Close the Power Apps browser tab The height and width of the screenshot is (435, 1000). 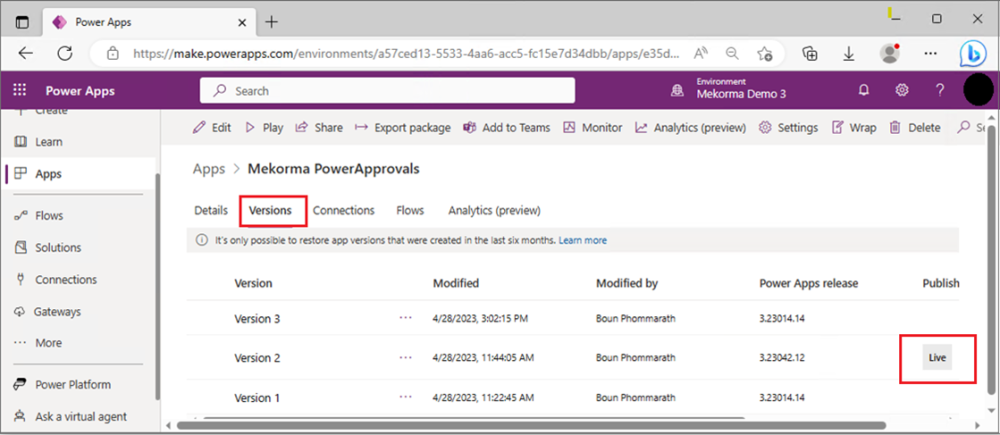click(x=242, y=22)
